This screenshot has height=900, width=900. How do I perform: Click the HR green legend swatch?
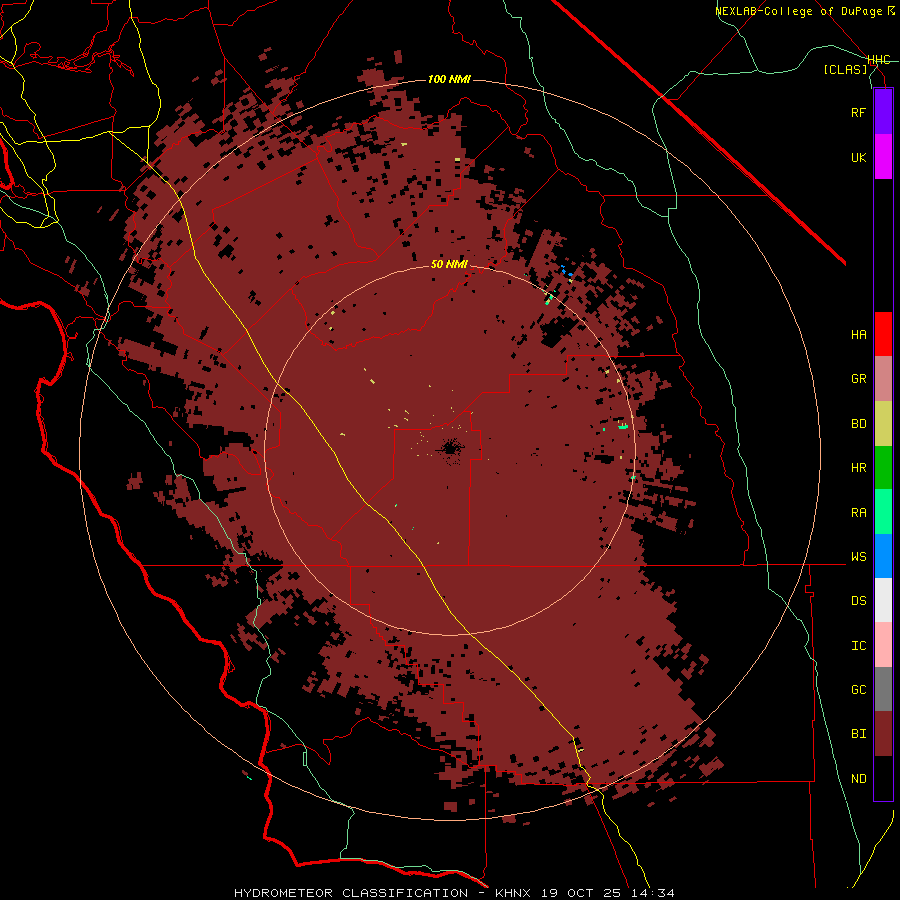(x=883, y=468)
